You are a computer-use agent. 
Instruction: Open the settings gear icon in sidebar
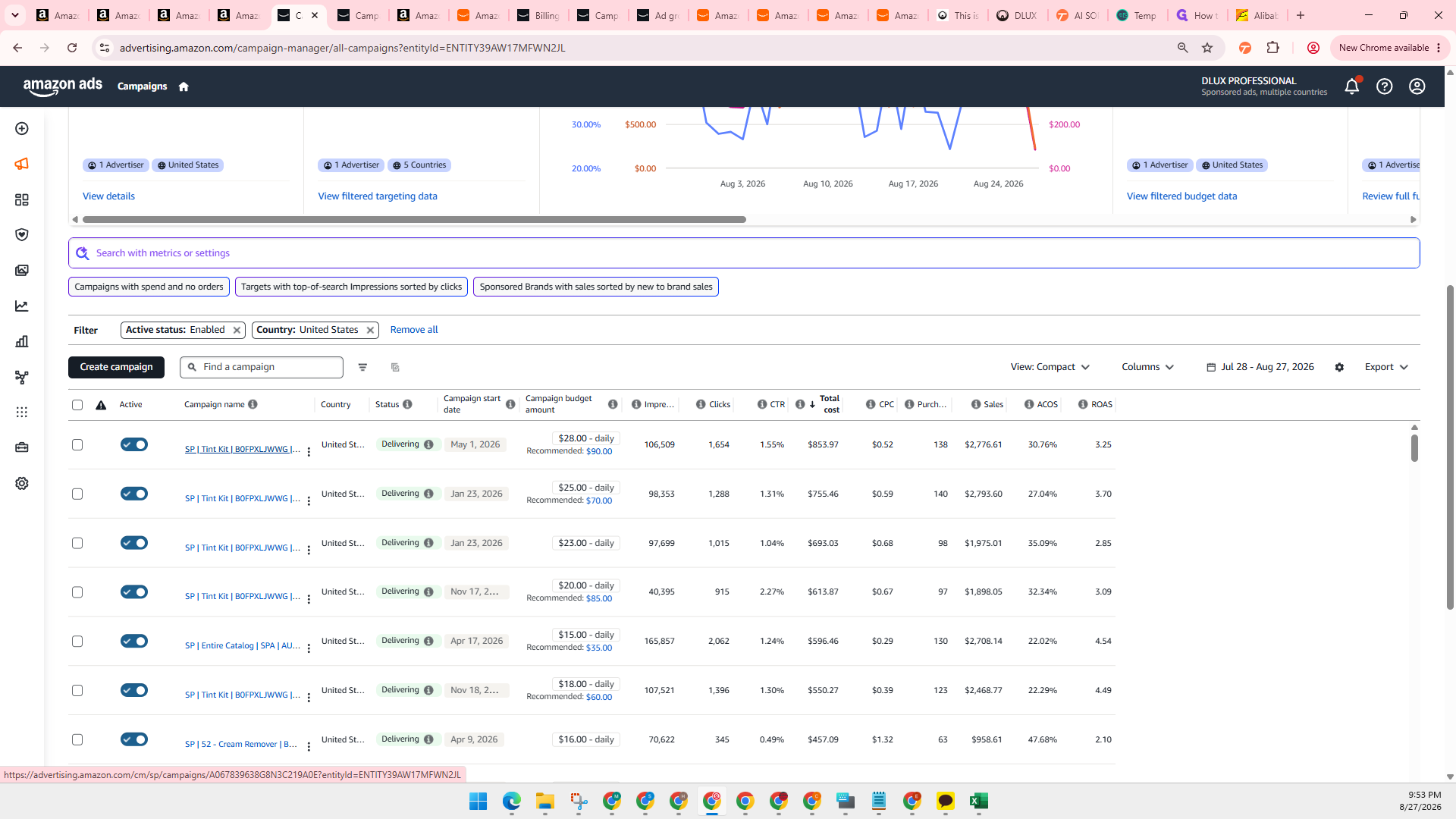click(x=22, y=483)
